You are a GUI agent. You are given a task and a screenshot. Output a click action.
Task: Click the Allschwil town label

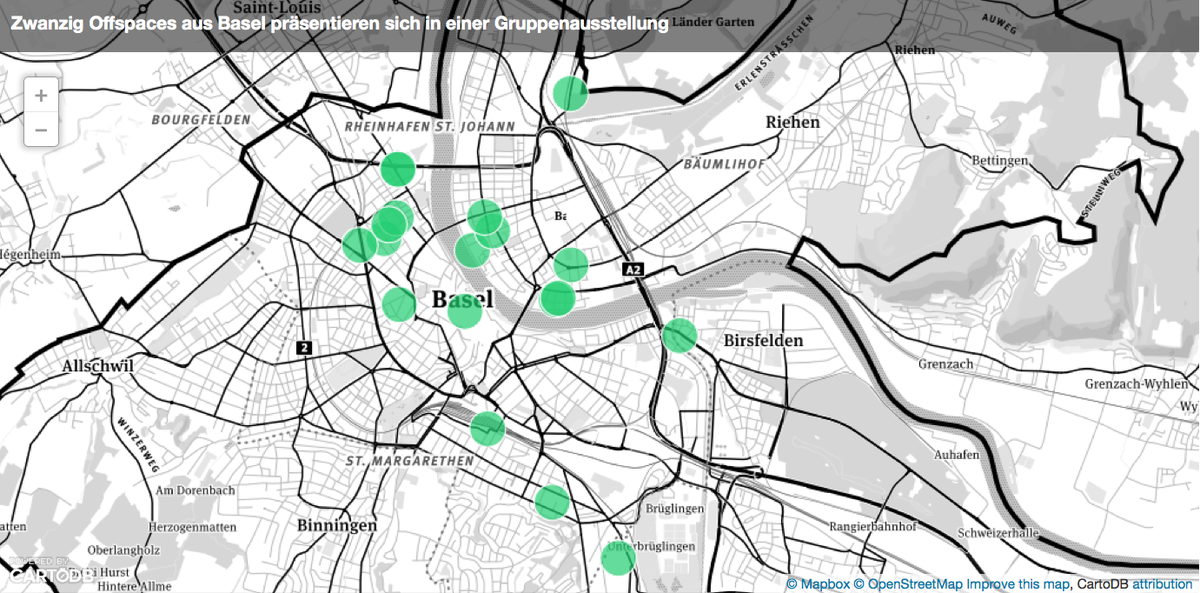pyautogui.click(x=97, y=366)
